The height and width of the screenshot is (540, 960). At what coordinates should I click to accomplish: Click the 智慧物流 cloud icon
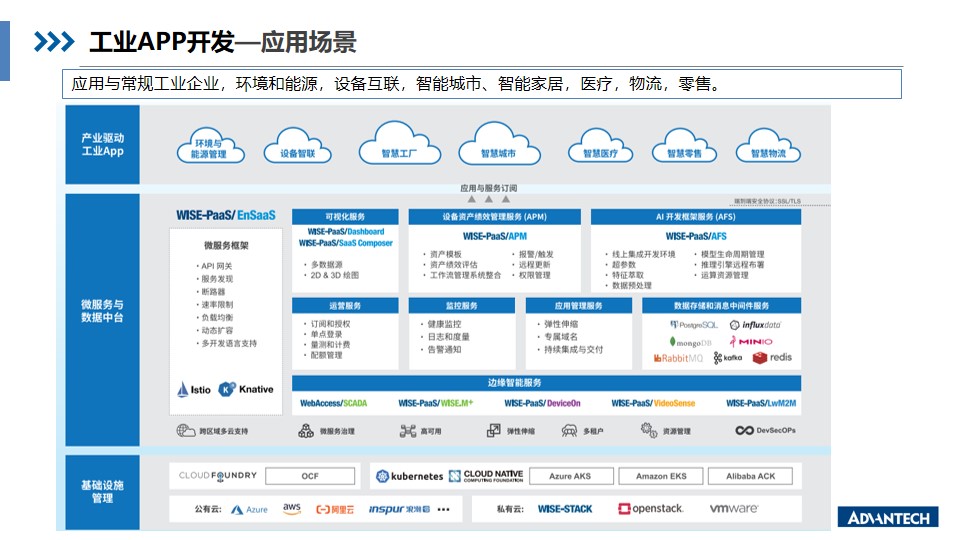768,146
